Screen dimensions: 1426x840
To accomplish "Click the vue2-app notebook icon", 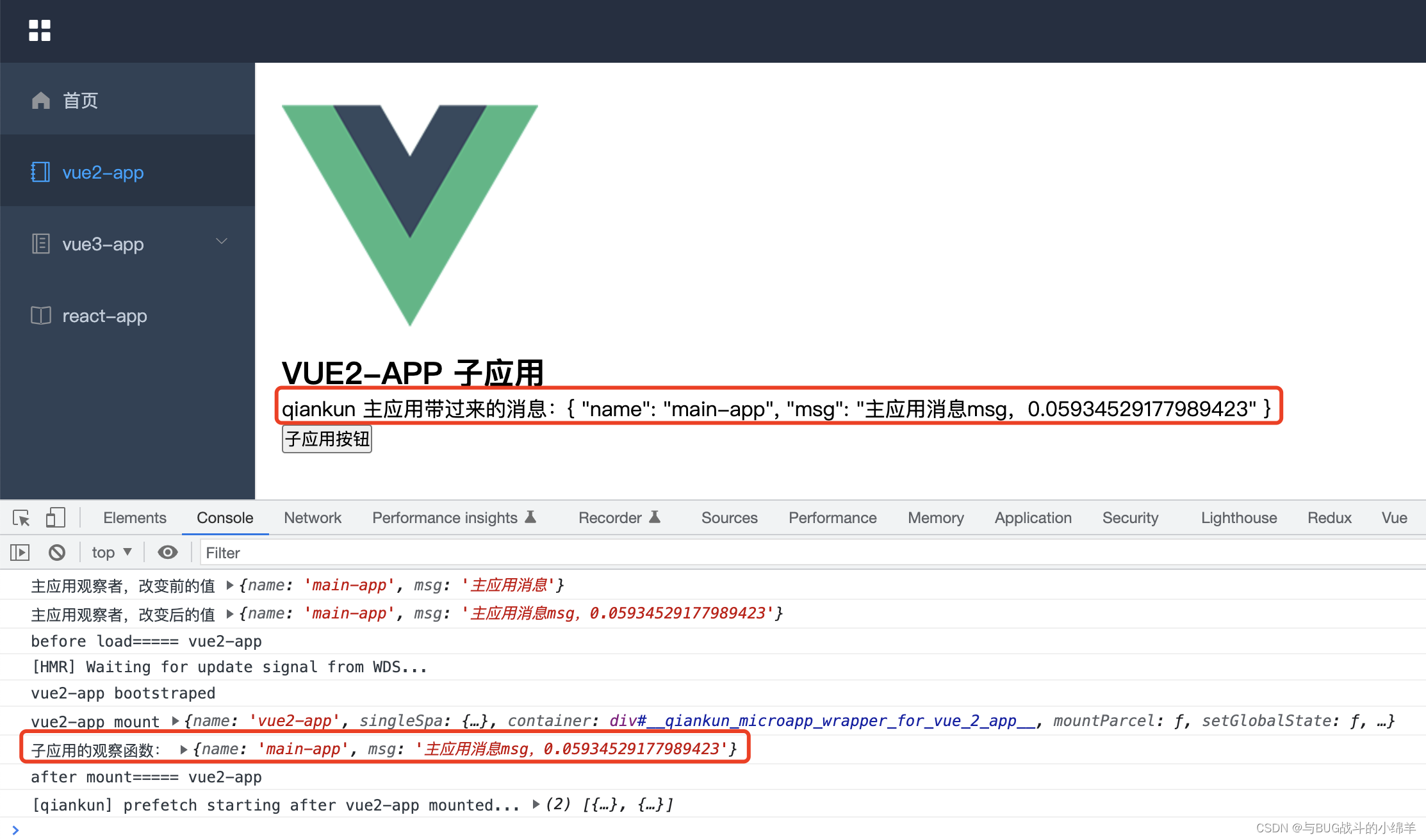I will (x=41, y=172).
